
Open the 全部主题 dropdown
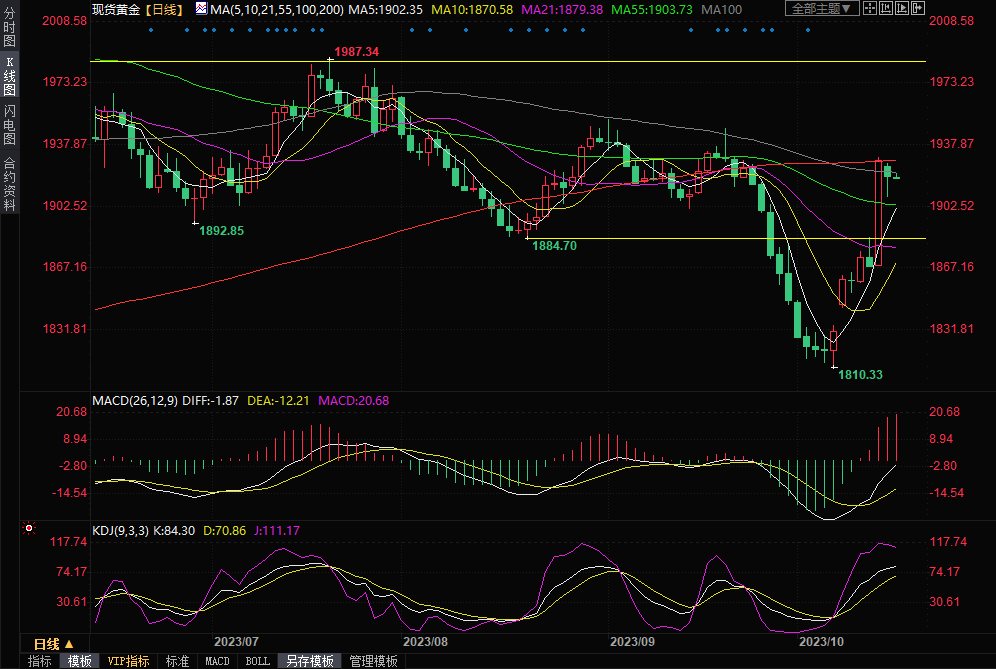822,9
